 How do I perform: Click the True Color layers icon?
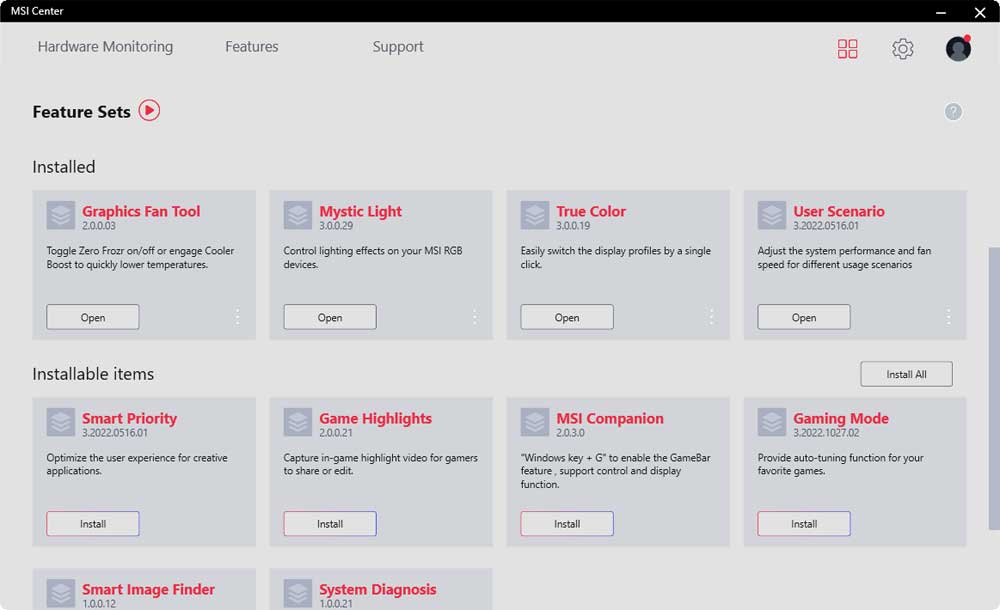pos(534,215)
